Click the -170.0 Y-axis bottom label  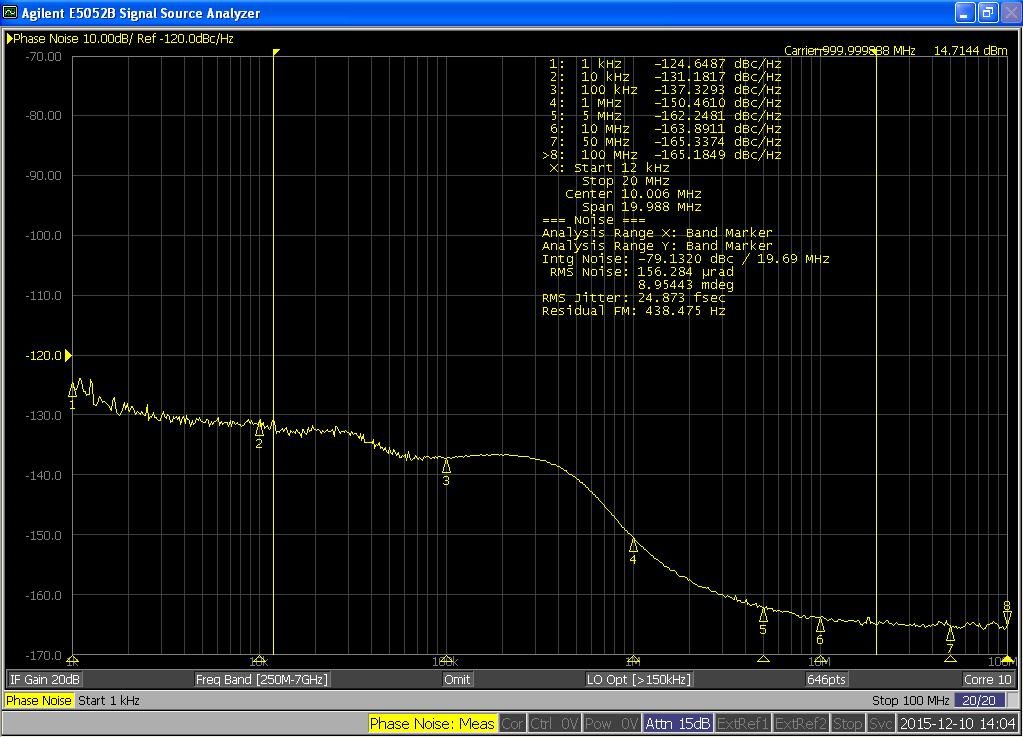tap(43, 655)
